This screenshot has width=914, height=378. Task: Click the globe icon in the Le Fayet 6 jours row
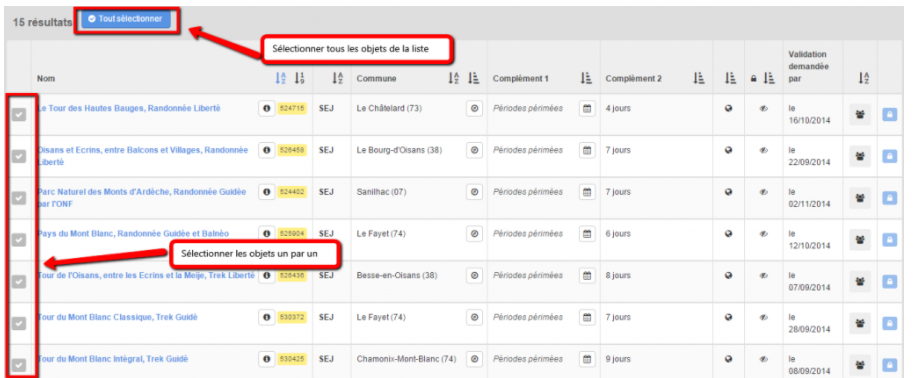pyautogui.click(x=728, y=234)
